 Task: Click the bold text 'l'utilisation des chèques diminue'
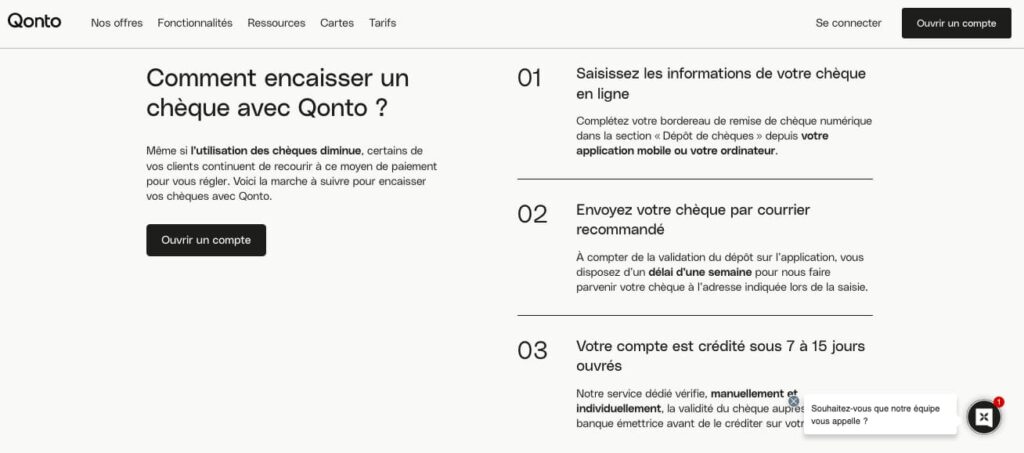click(276, 150)
